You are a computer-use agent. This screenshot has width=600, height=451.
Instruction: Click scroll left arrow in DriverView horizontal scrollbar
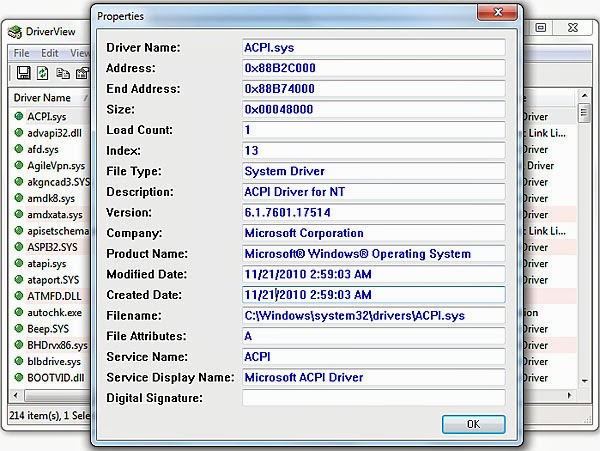[16, 395]
